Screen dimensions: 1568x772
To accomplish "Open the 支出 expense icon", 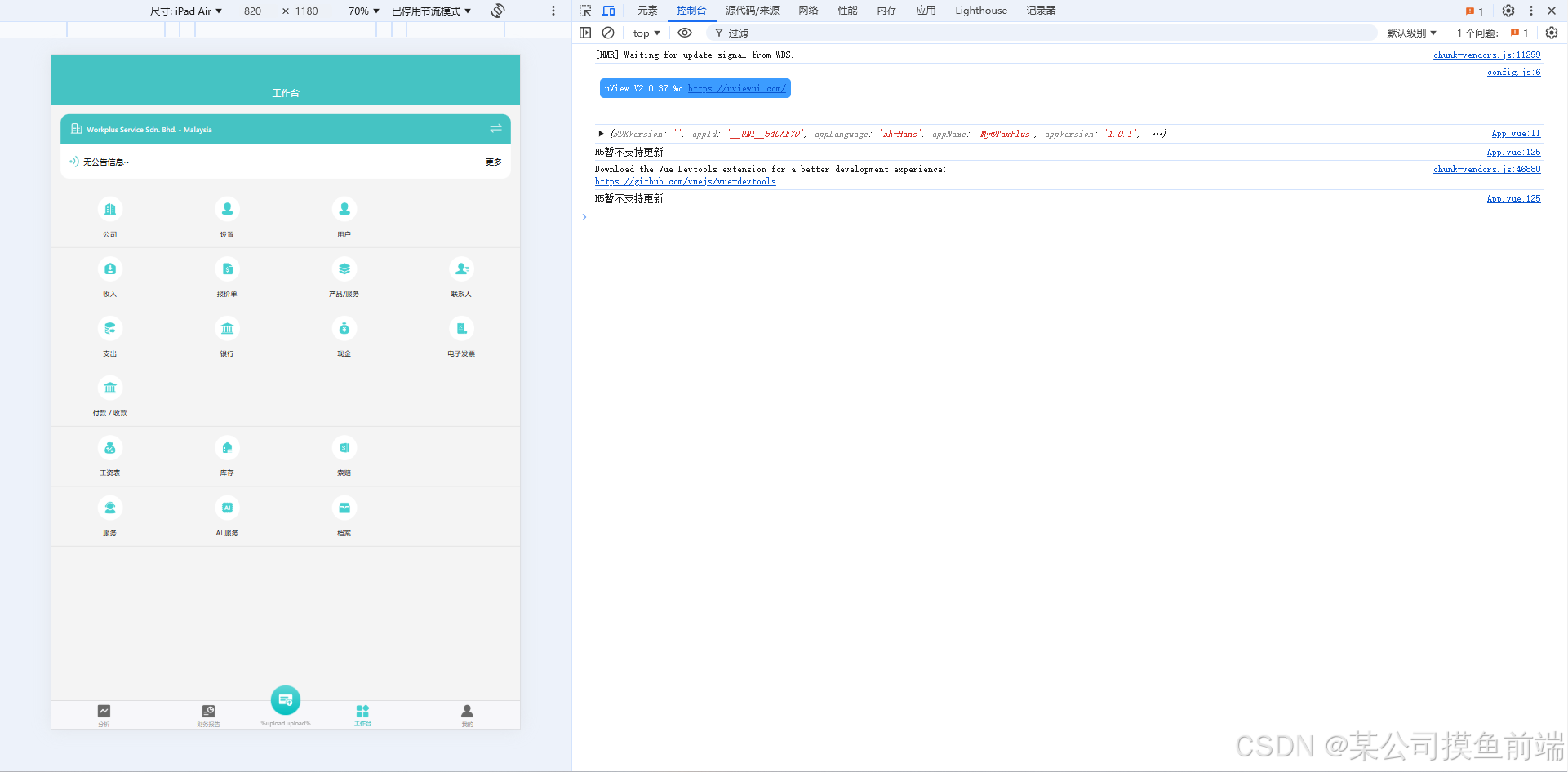I will click(110, 329).
